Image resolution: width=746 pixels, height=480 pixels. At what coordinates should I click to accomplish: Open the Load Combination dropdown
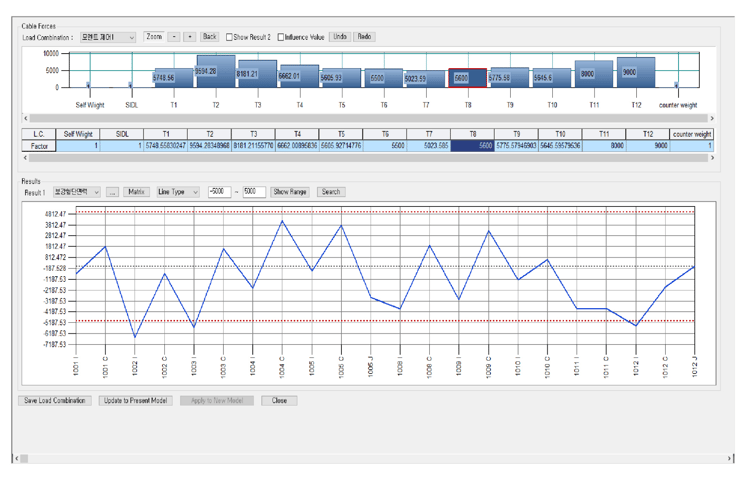(x=107, y=37)
